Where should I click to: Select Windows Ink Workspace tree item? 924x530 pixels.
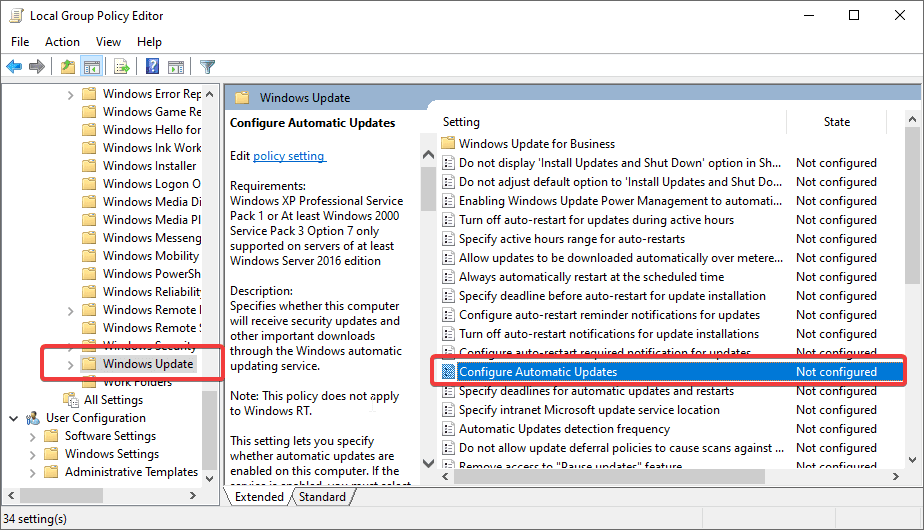[152, 147]
